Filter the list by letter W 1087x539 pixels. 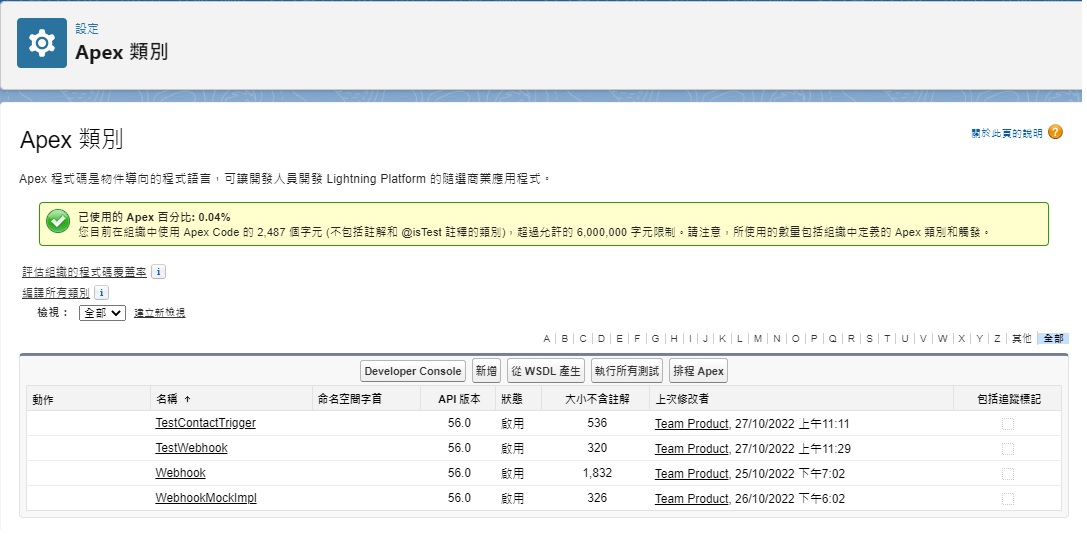pos(942,339)
